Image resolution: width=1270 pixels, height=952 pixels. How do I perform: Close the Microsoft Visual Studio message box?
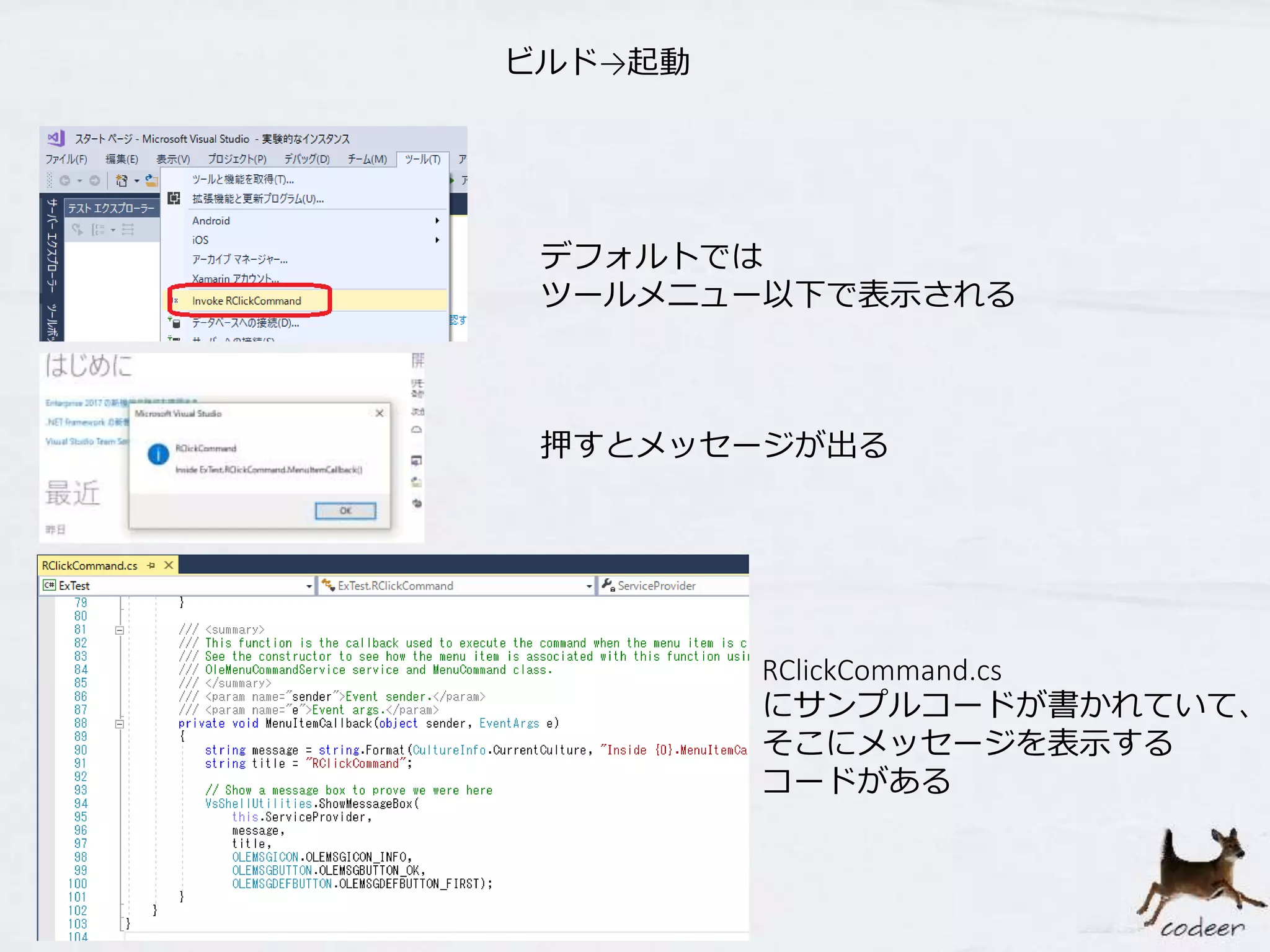(x=380, y=413)
